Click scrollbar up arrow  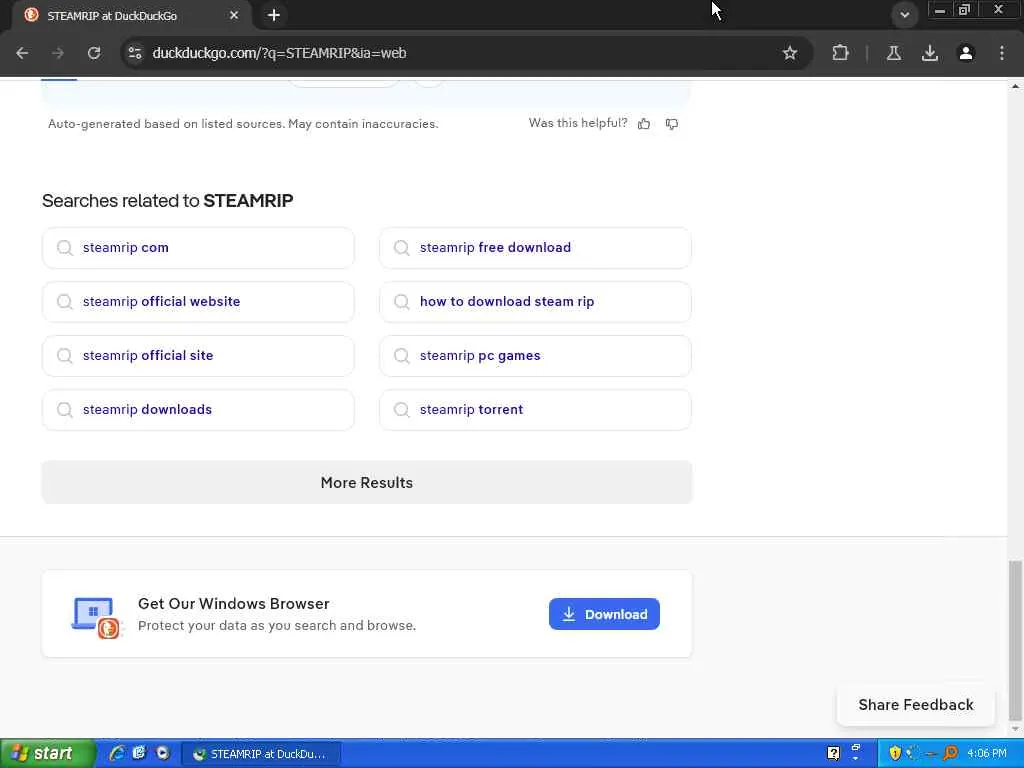[x=1015, y=86]
